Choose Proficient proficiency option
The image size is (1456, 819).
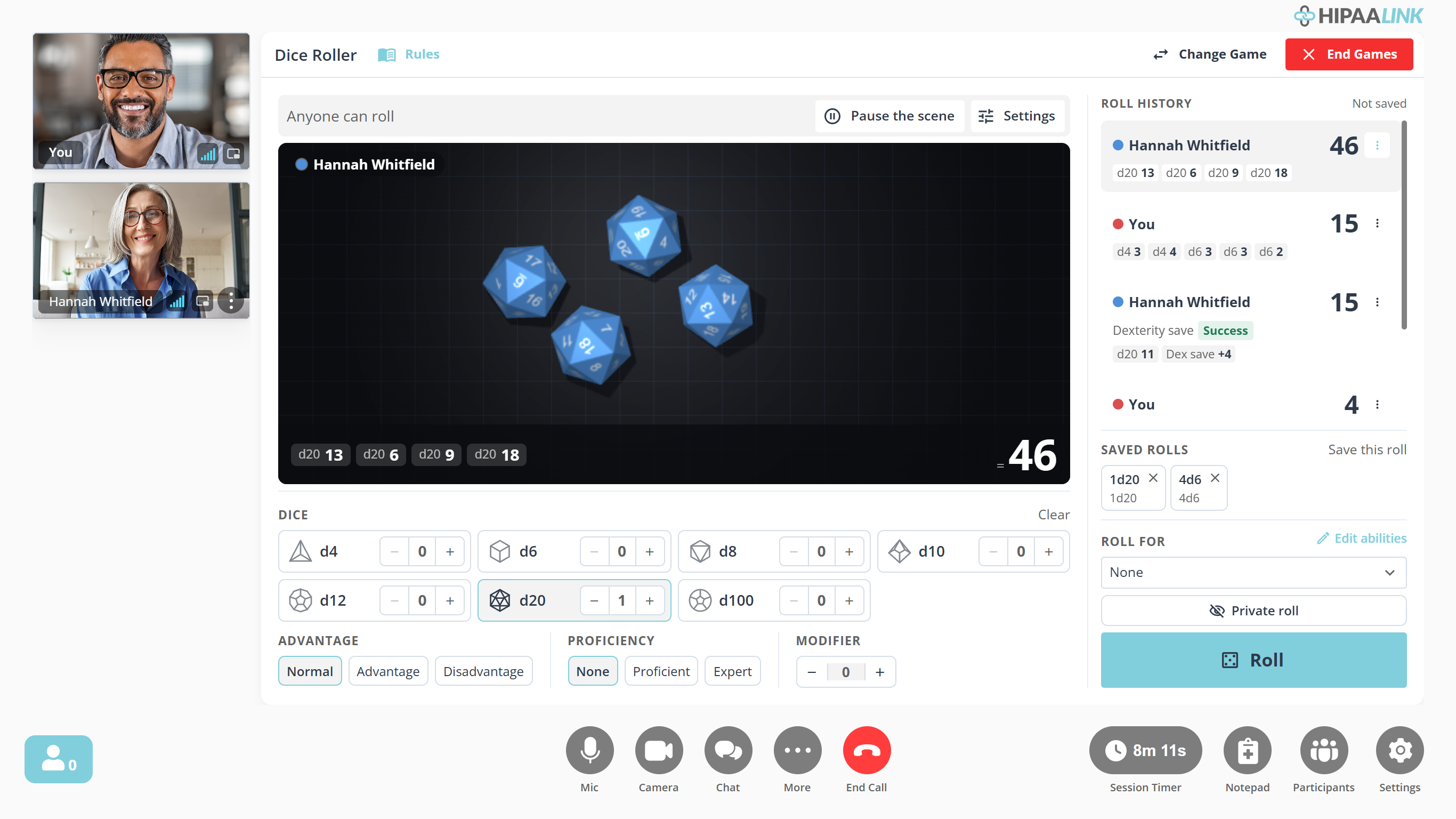pos(661,671)
